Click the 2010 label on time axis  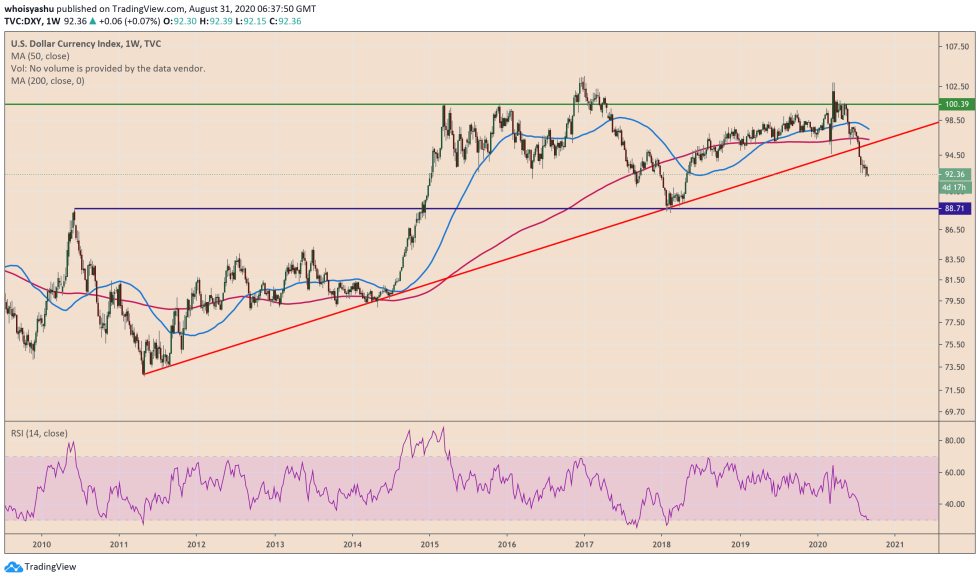pyautogui.click(x=41, y=545)
